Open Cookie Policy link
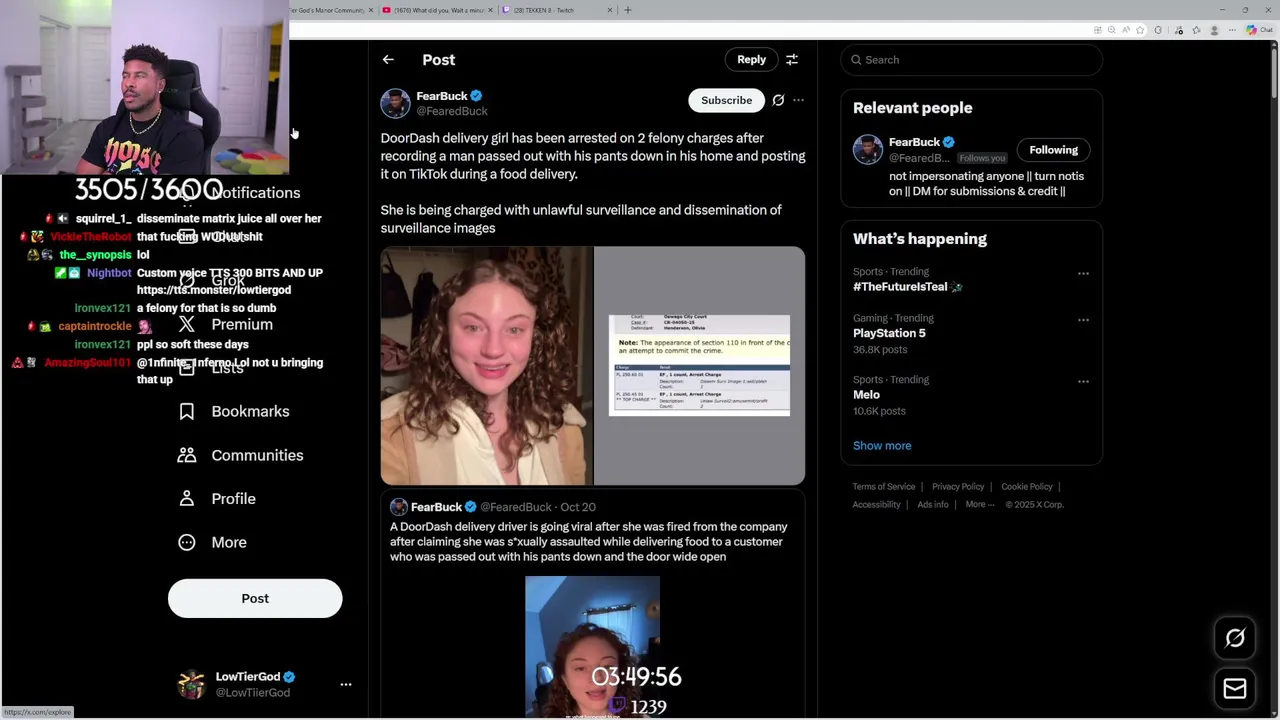Viewport: 1280px width, 720px height. point(1027,487)
